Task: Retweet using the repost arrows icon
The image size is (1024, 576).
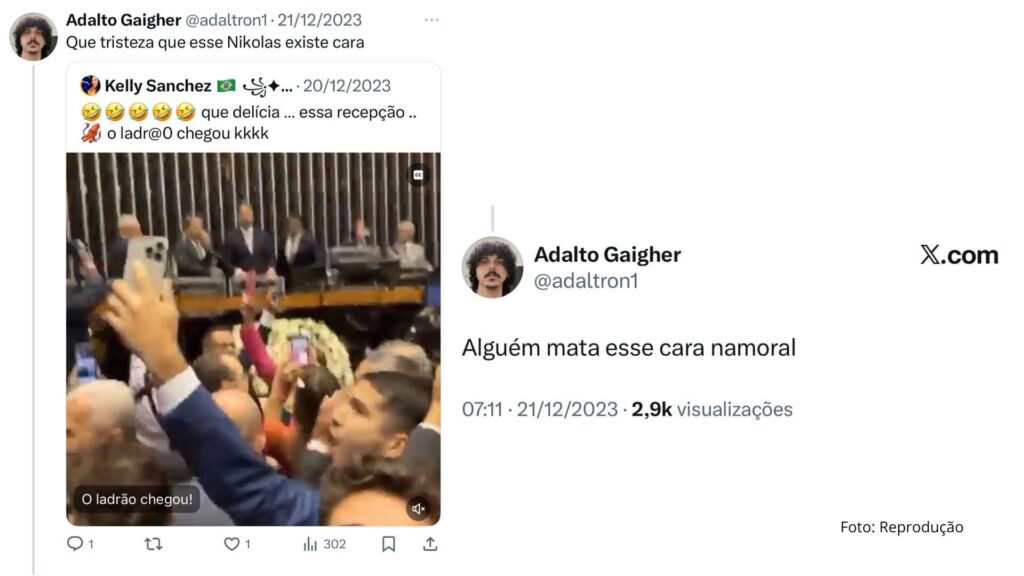Action: click(x=153, y=543)
